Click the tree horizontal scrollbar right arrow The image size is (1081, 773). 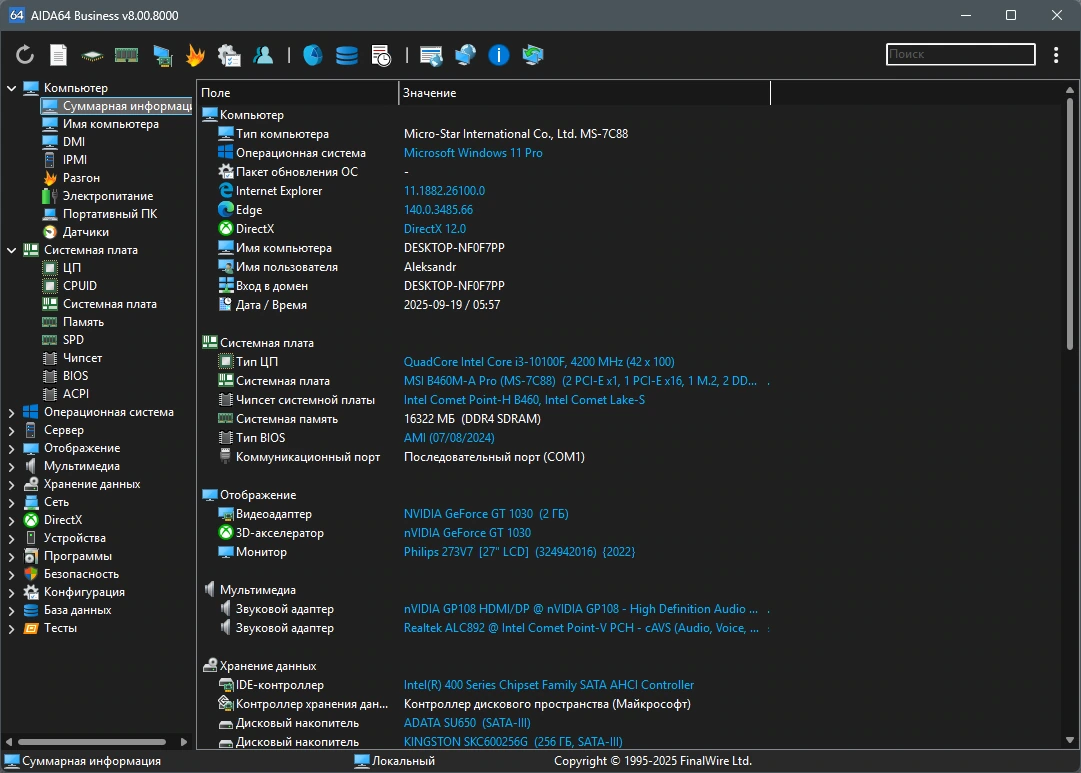pyautogui.click(x=183, y=742)
